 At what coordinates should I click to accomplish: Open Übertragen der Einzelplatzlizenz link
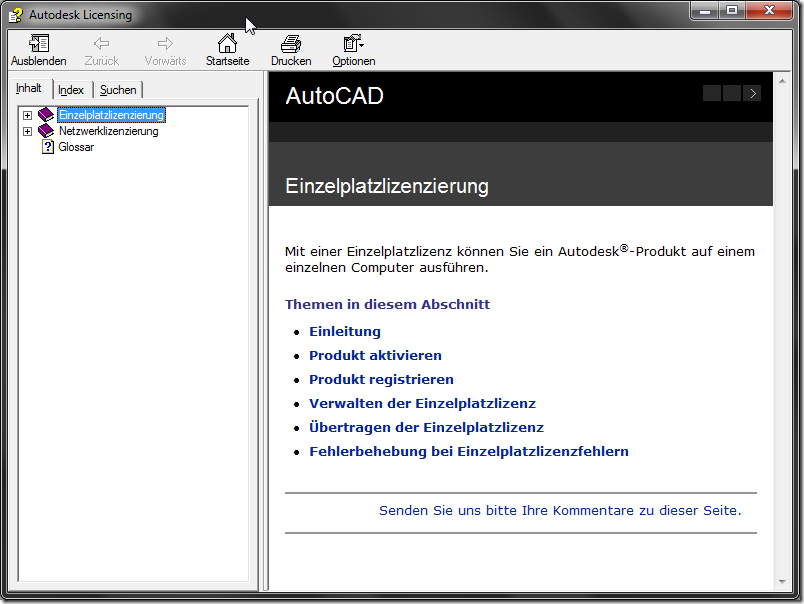pos(426,428)
